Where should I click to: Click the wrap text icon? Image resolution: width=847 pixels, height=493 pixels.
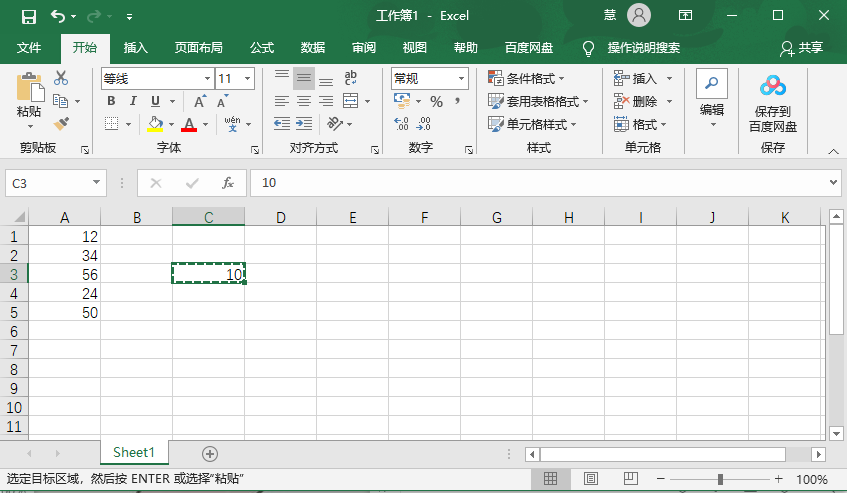(350, 78)
